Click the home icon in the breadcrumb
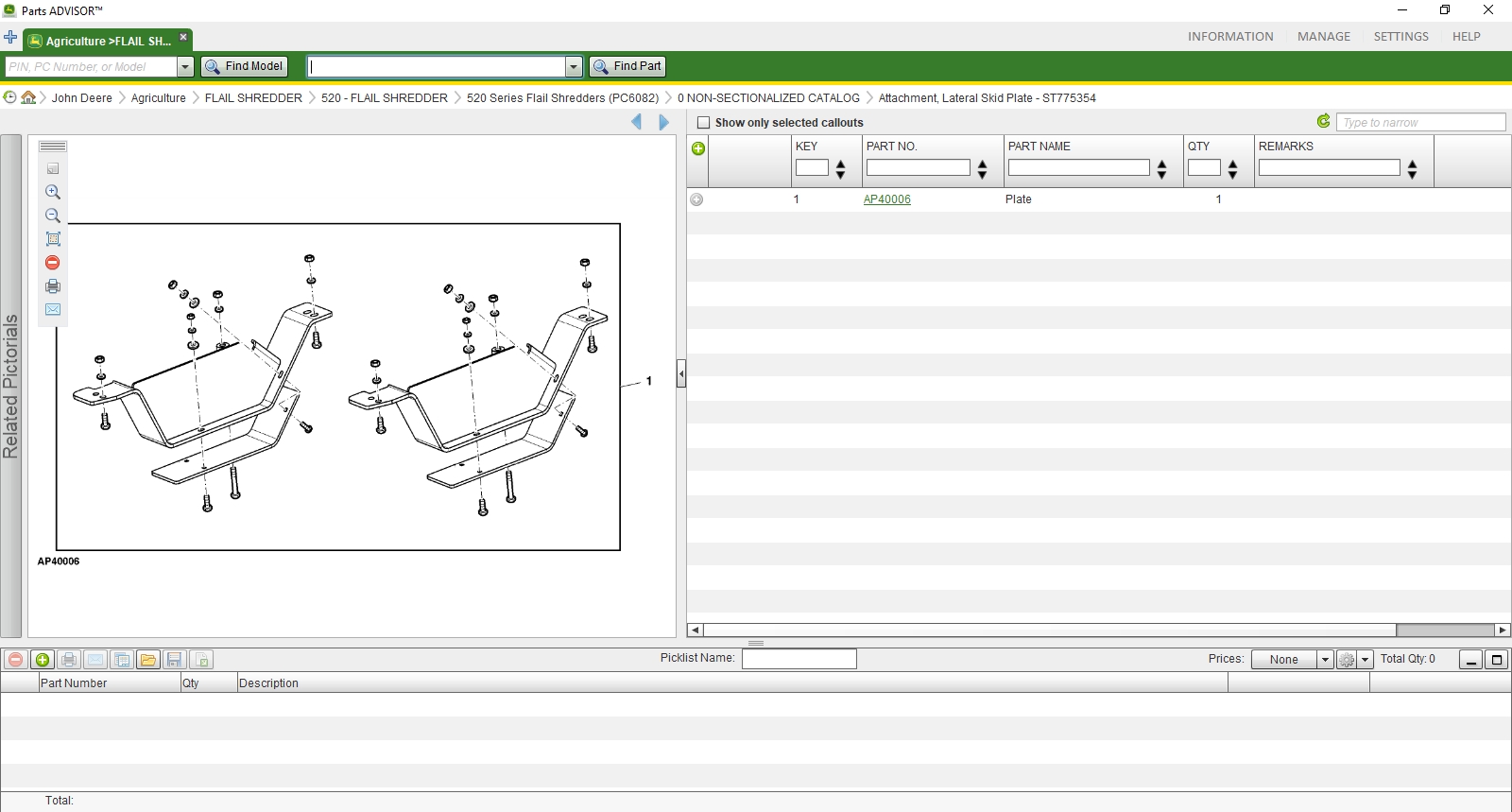This screenshot has width=1512, height=812. (x=28, y=97)
